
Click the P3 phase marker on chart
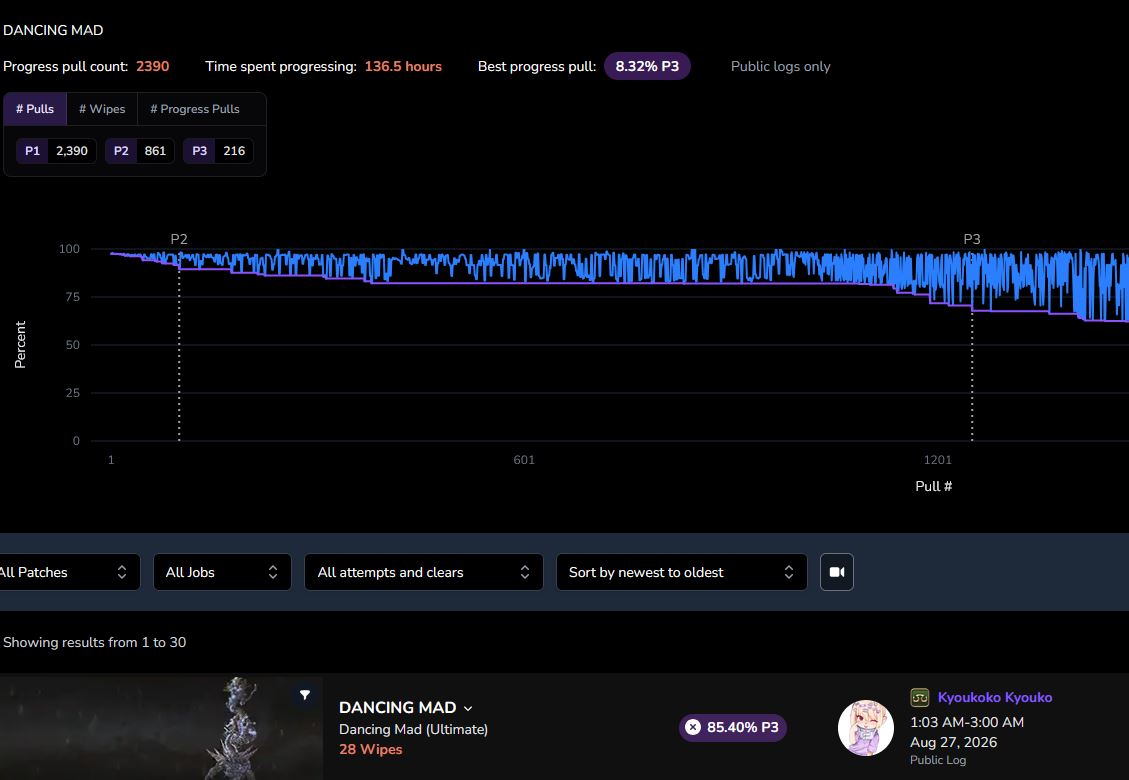pyautogui.click(x=972, y=239)
